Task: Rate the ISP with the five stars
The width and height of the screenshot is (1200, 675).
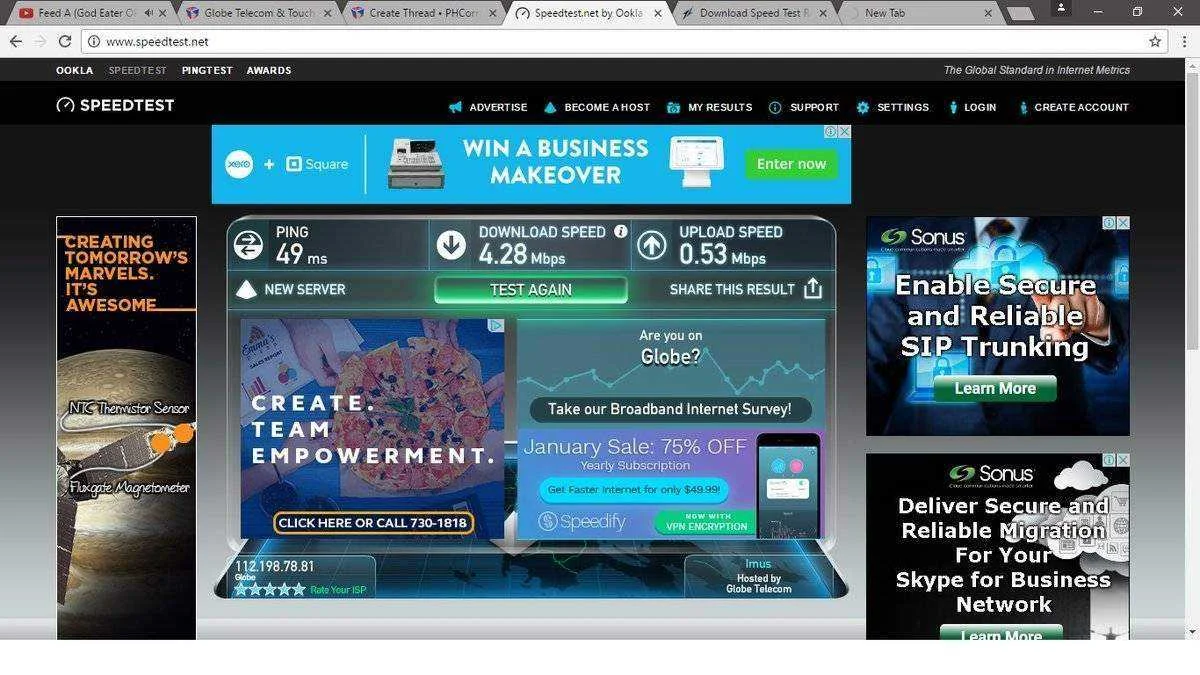Action: point(270,590)
